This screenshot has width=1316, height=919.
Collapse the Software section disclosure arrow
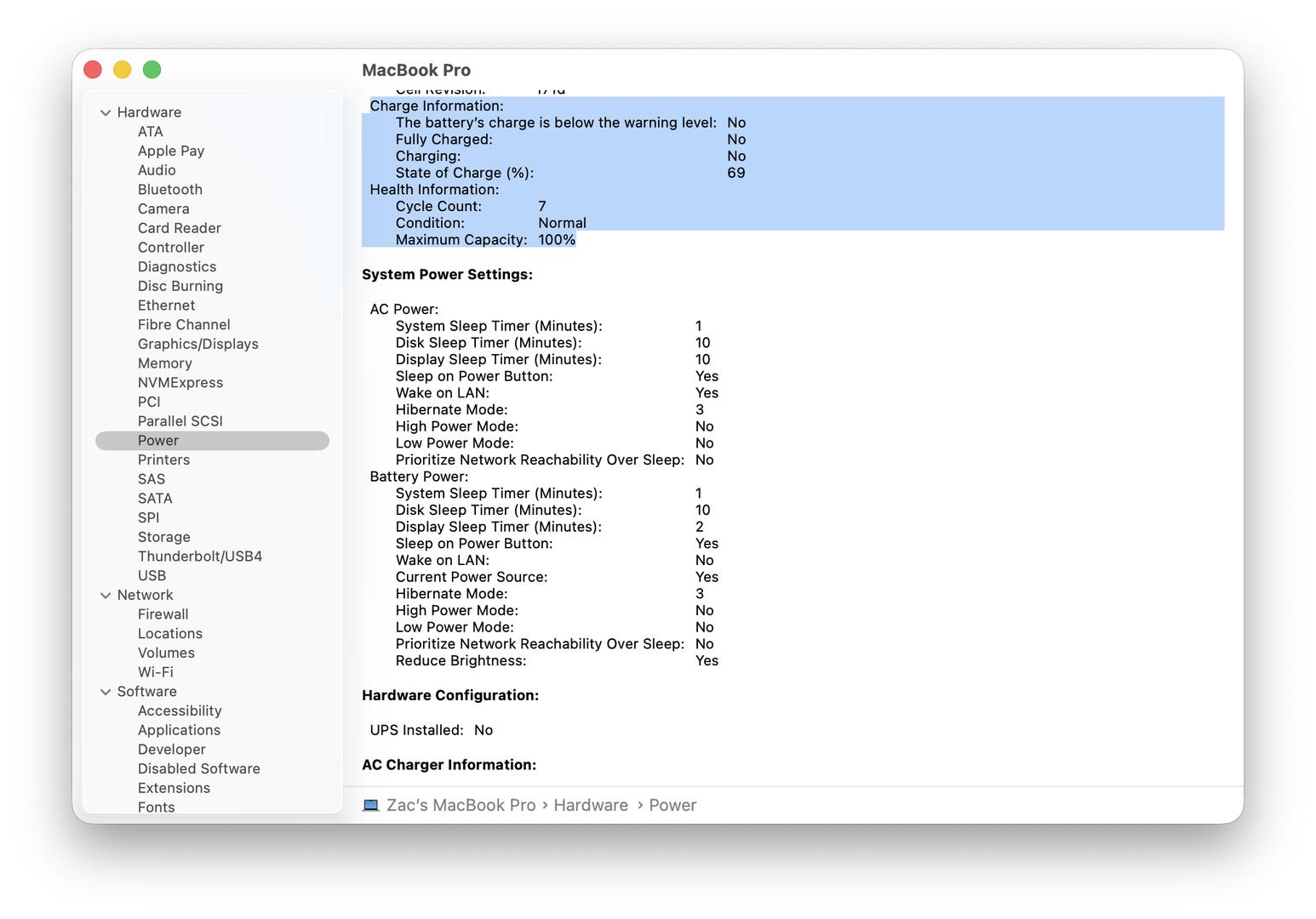[x=106, y=692]
